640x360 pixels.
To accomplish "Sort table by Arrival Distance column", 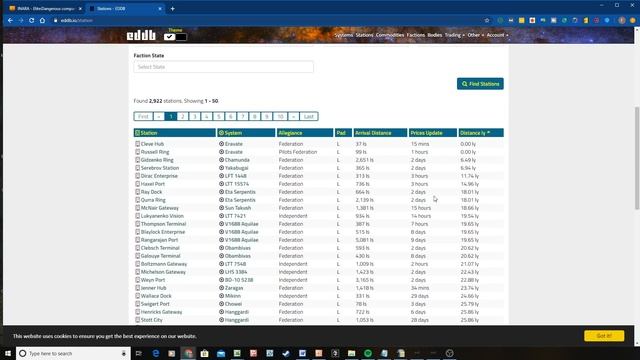I will coord(380,133).
